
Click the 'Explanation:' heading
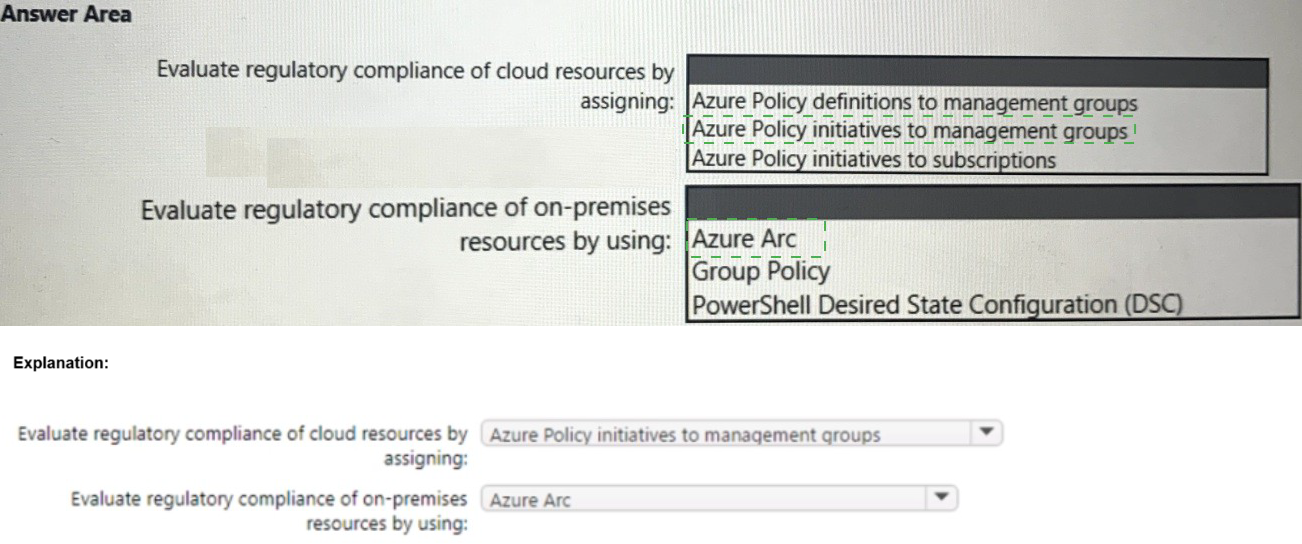[x=60, y=364]
